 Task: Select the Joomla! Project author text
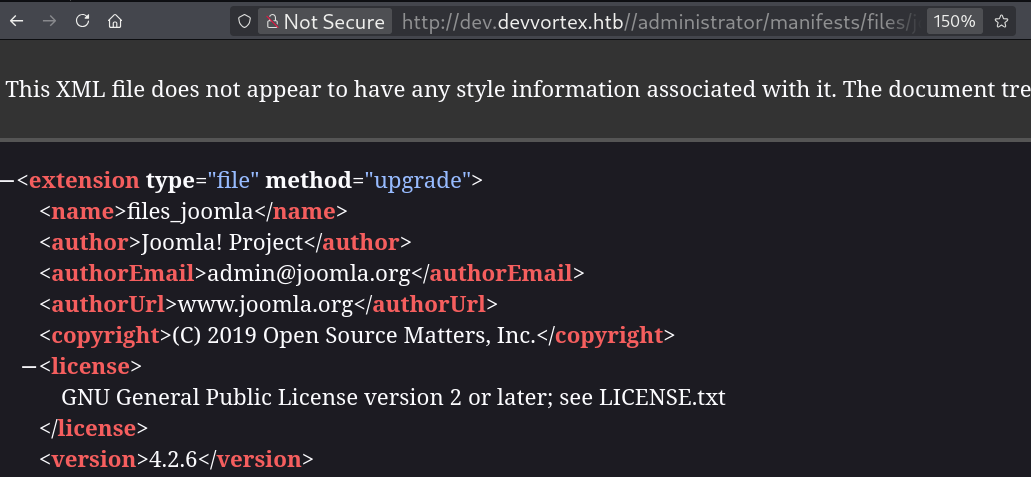coord(222,243)
